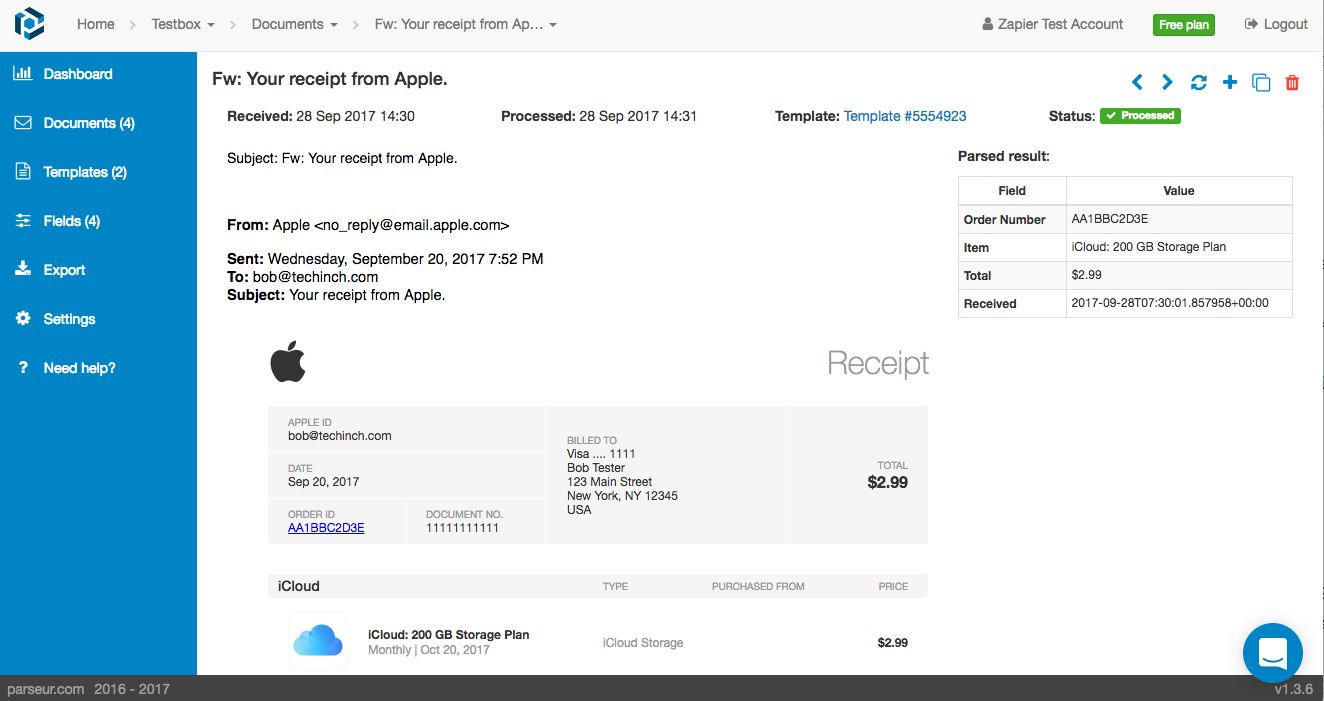Viewport: 1324px width, 701px height.
Task: Click the Parseur logo icon
Action: [29, 24]
